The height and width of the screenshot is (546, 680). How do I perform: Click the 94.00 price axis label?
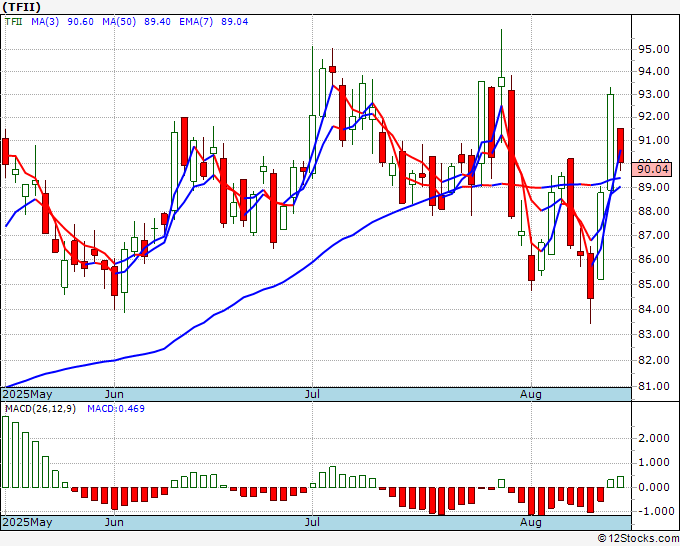click(x=653, y=72)
